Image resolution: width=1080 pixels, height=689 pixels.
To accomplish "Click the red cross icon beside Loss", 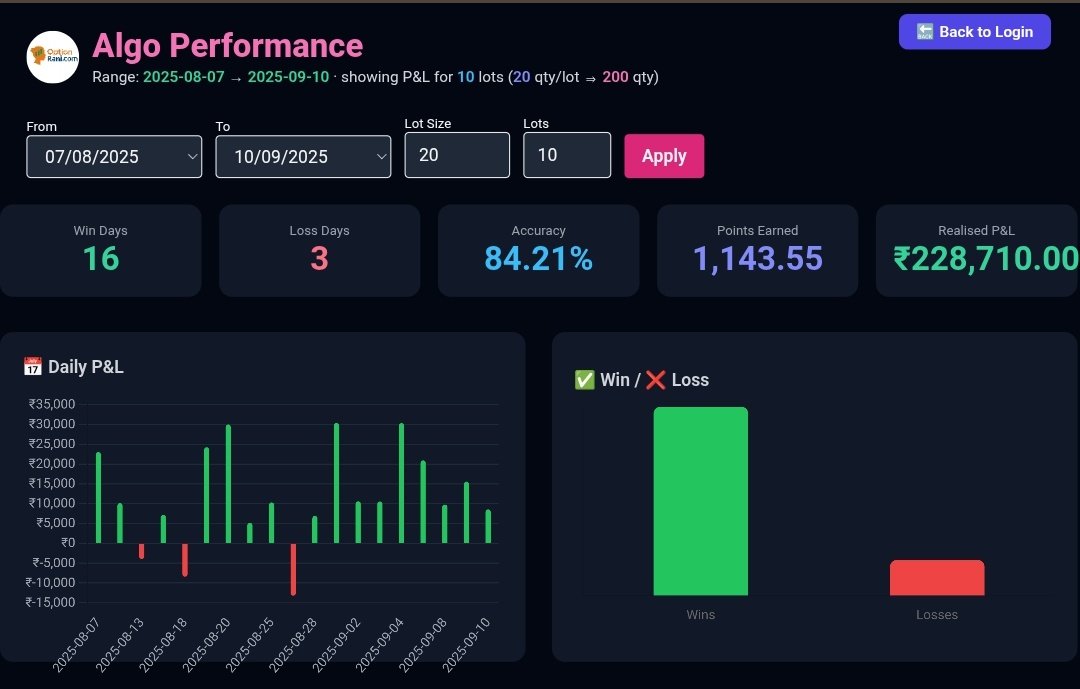I will point(656,380).
